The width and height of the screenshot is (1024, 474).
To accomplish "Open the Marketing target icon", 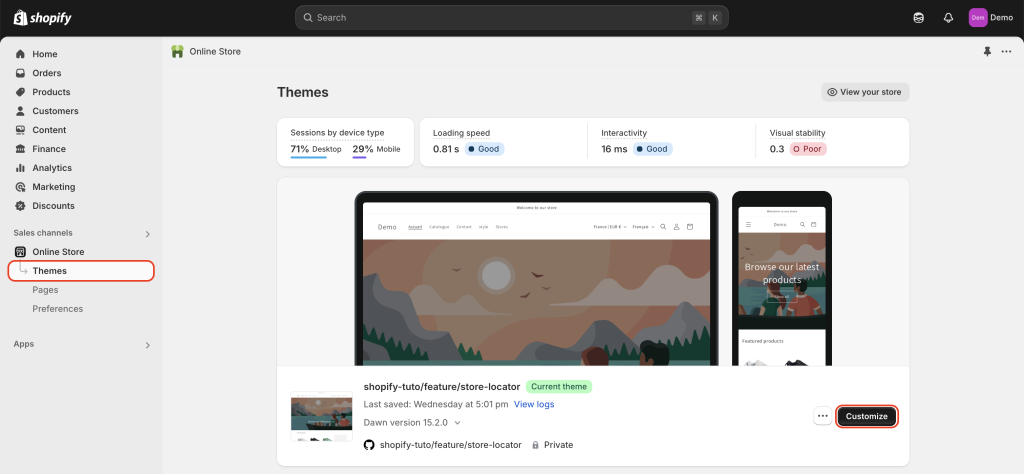I will (20, 187).
